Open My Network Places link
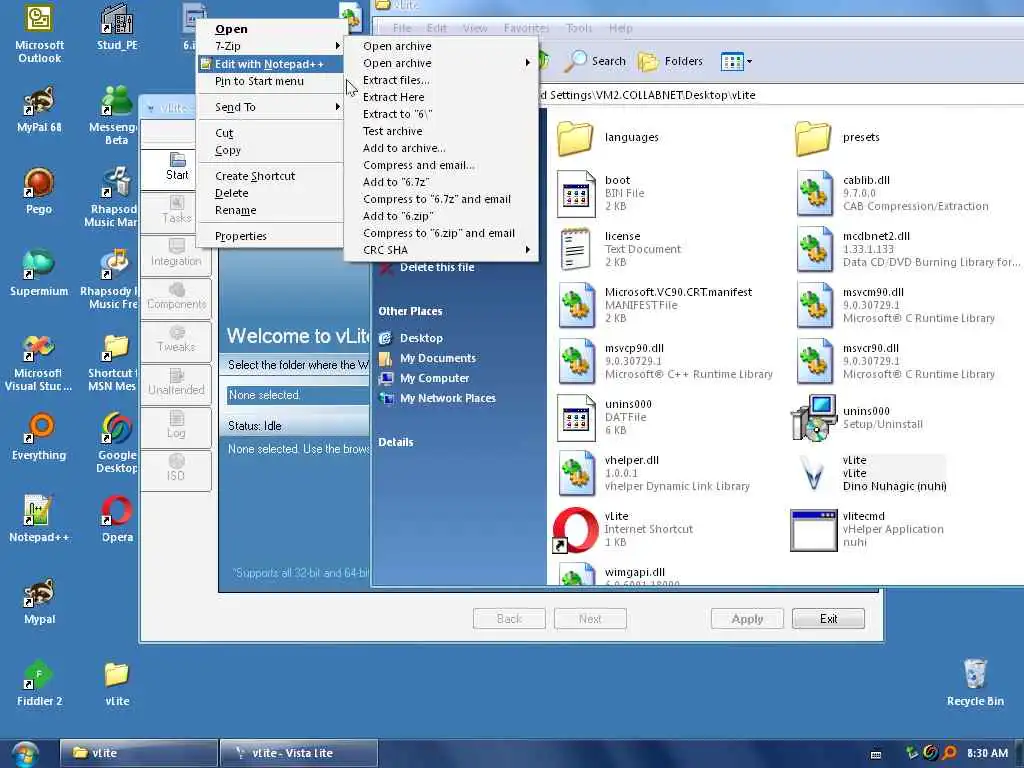The width and height of the screenshot is (1024, 768). [447, 398]
